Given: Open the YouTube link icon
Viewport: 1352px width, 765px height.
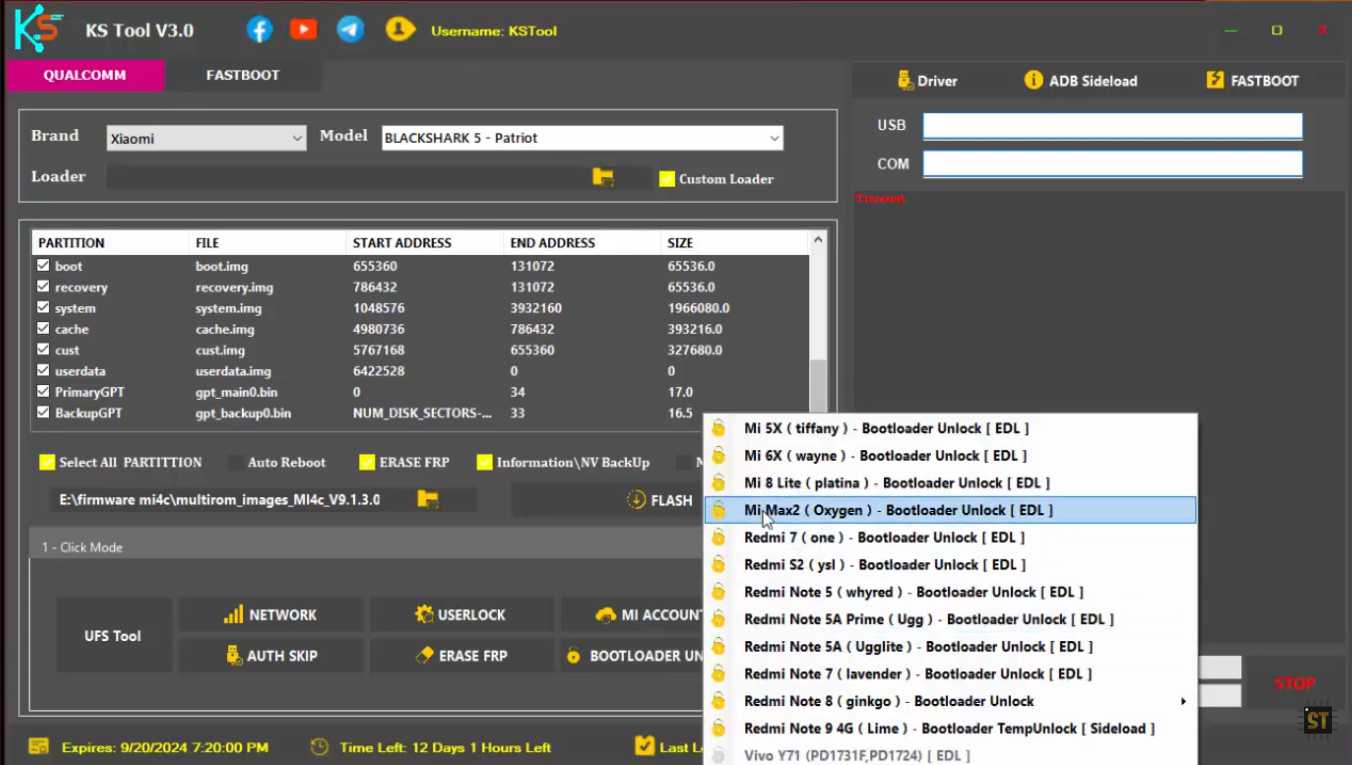Looking at the screenshot, I should [304, 30].
